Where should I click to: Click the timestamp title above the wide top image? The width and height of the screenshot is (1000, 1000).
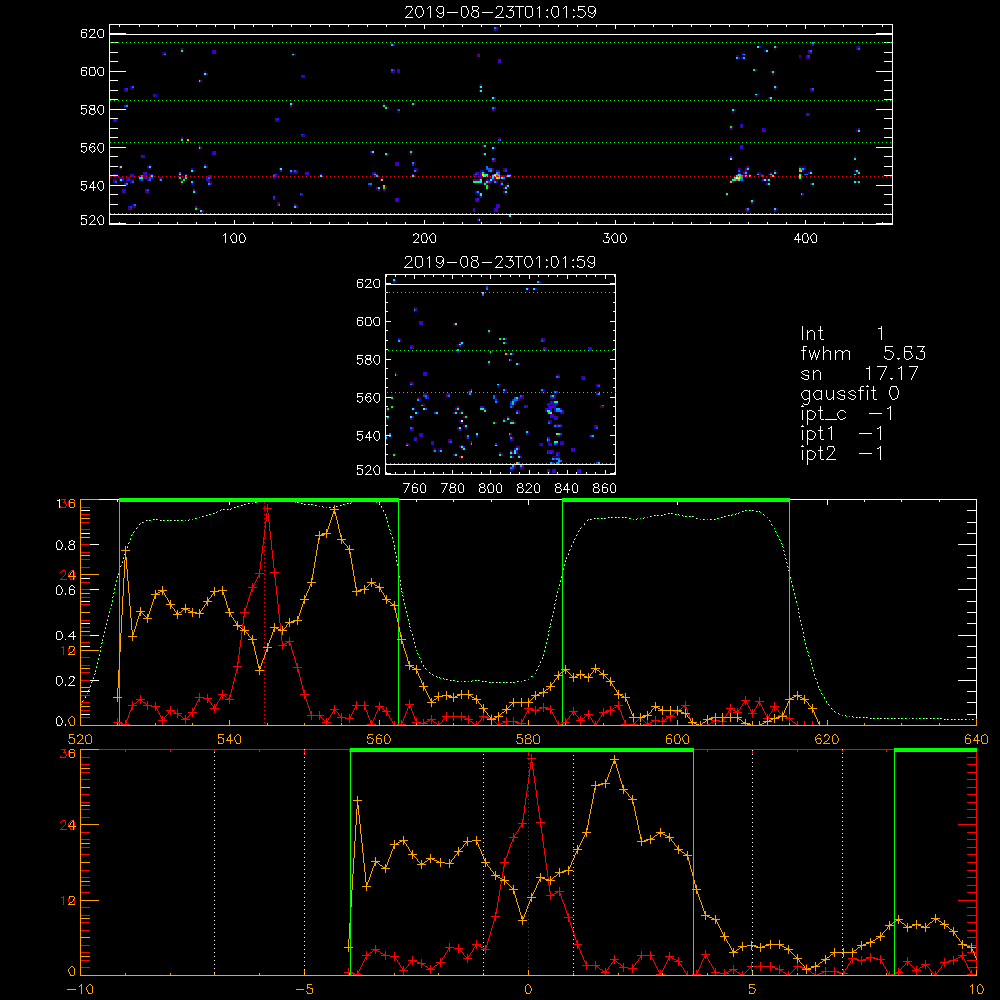pyautogui.click(x=500, y=12)
